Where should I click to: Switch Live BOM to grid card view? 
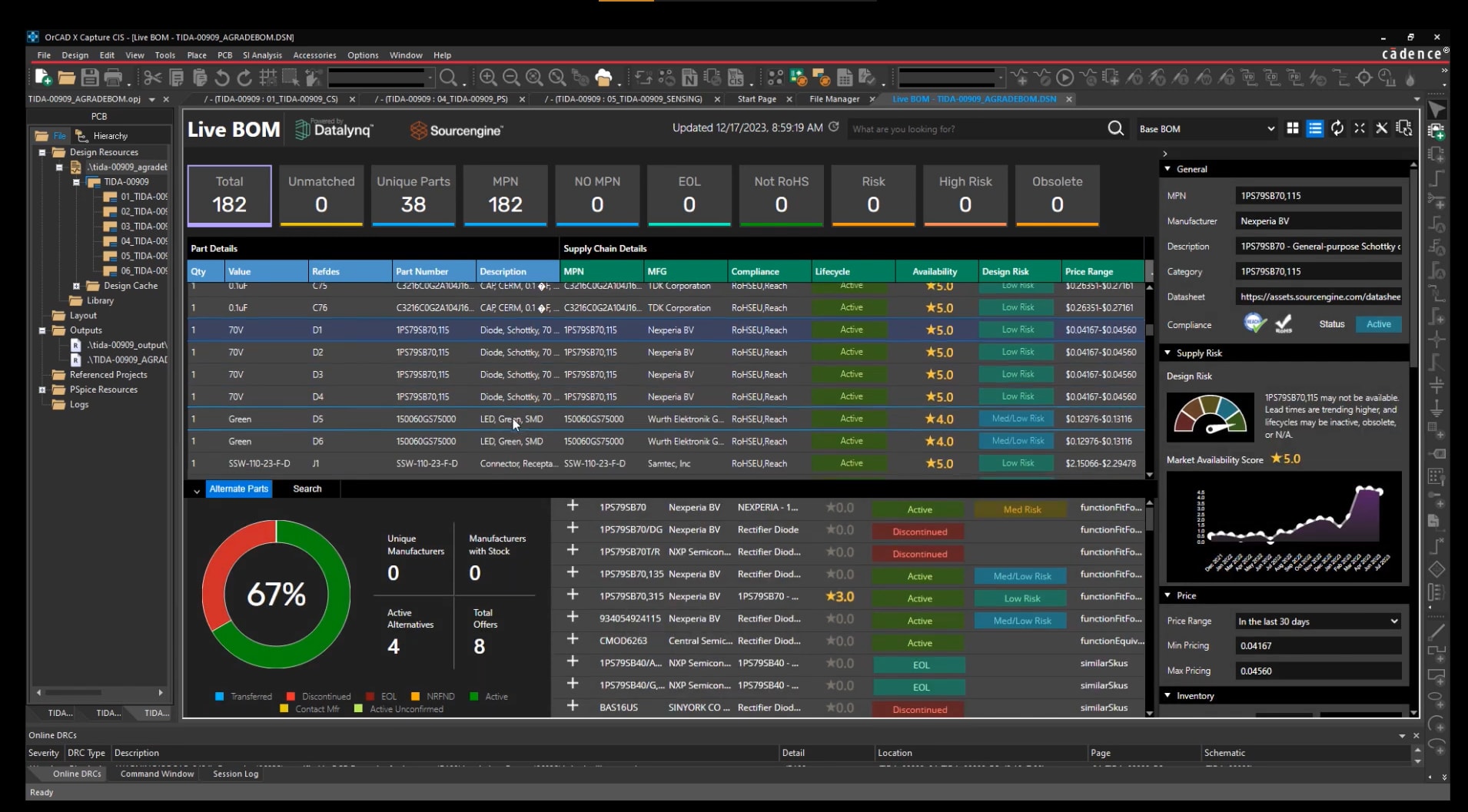click(x=1293, y=128)
